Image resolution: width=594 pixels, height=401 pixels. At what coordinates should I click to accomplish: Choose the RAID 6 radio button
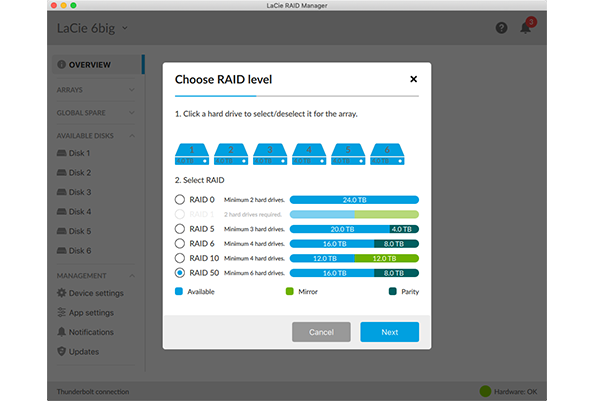point(180,243)
